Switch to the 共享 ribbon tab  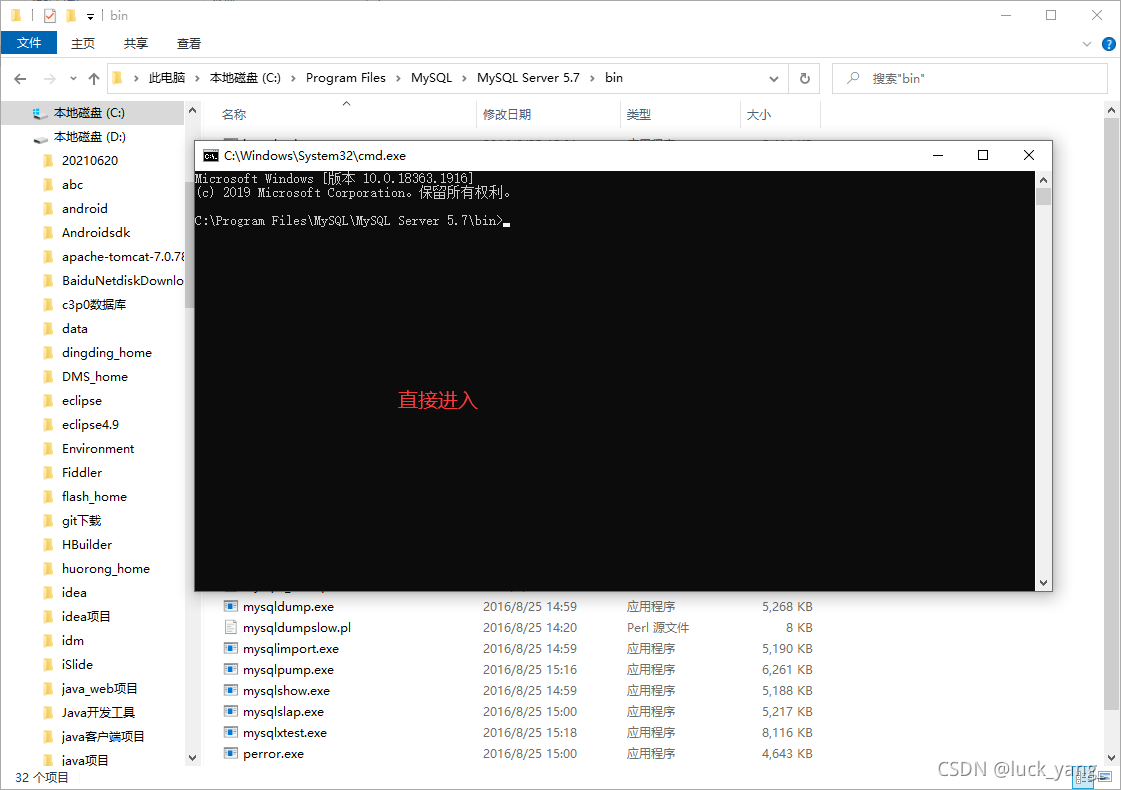pos(136,44)
